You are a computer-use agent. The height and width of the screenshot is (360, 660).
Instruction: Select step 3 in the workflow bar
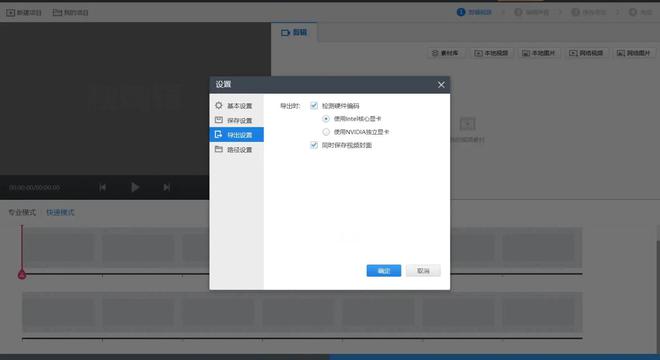(589, 12)
